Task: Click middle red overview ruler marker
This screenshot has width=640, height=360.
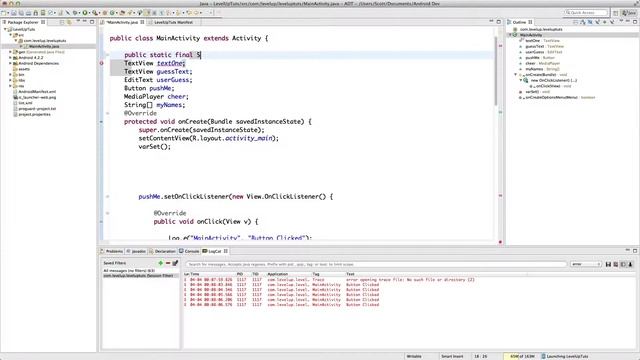Action: point(500,196)
